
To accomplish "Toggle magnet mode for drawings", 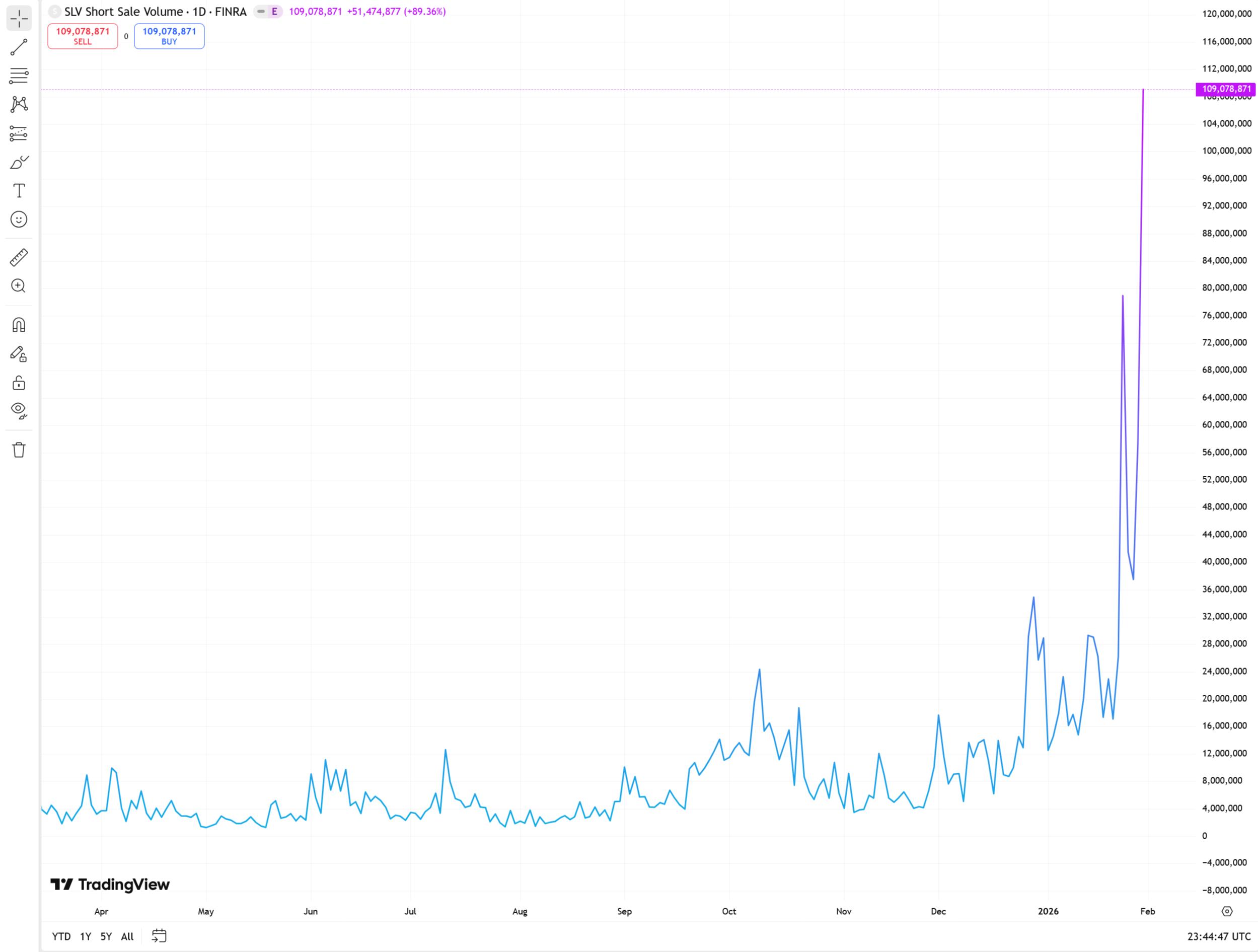I will [19, 325].
